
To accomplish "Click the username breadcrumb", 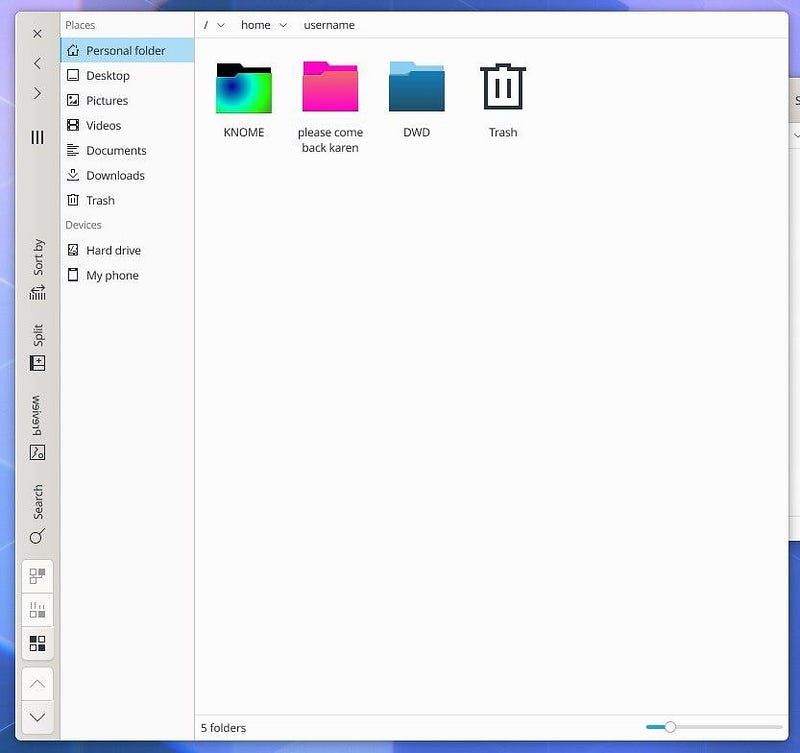I will (329, 25).
